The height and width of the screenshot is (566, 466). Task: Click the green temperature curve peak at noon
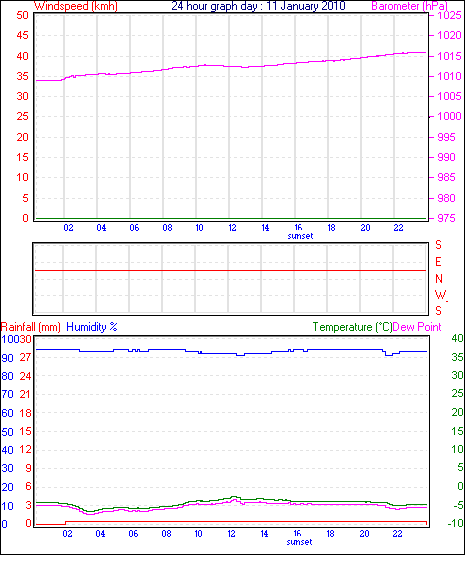pyautogui.click(x=234, y=497)
